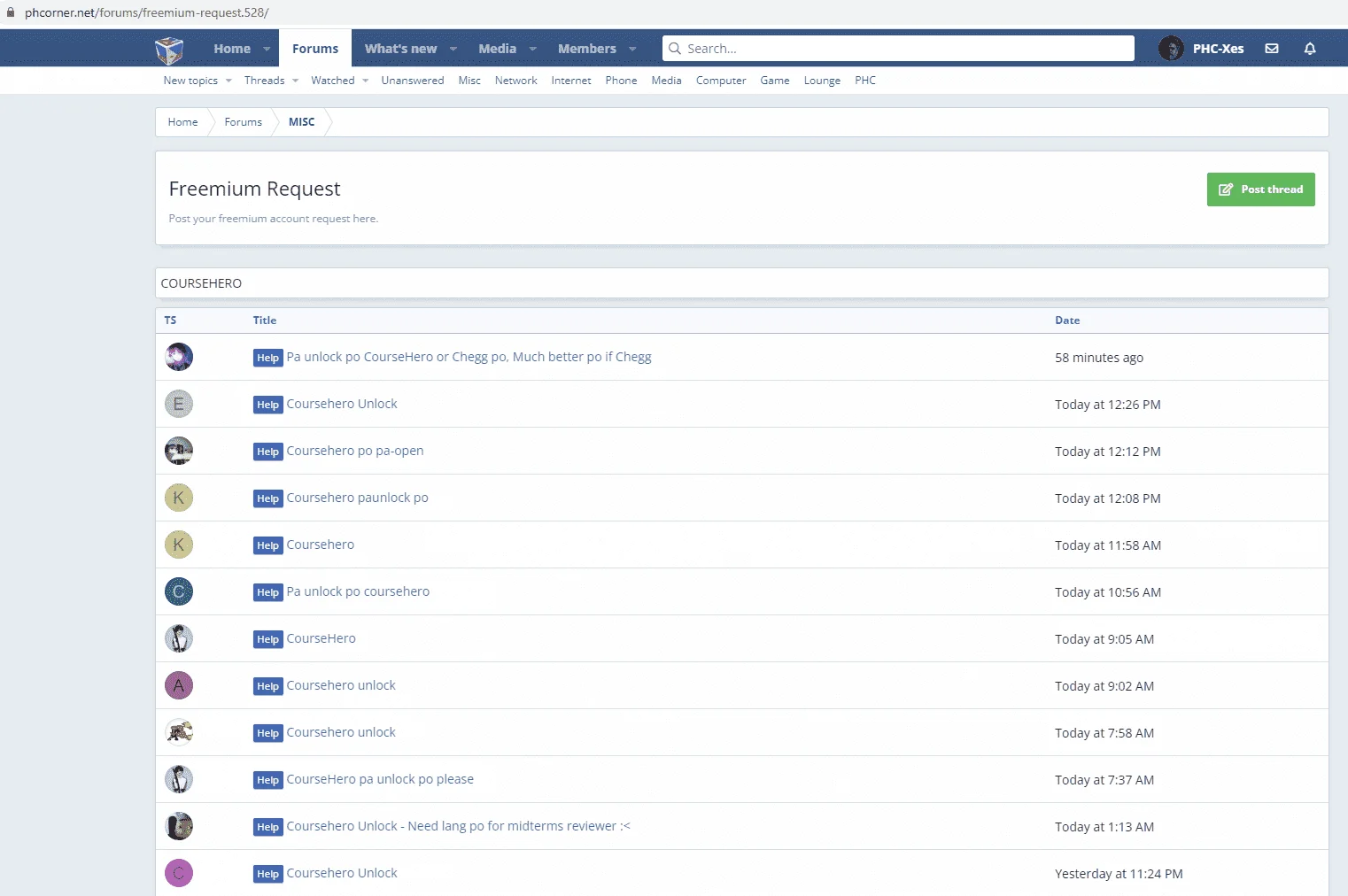
Task: Open the Internet sub-navigation link
Action: (571, 81)
